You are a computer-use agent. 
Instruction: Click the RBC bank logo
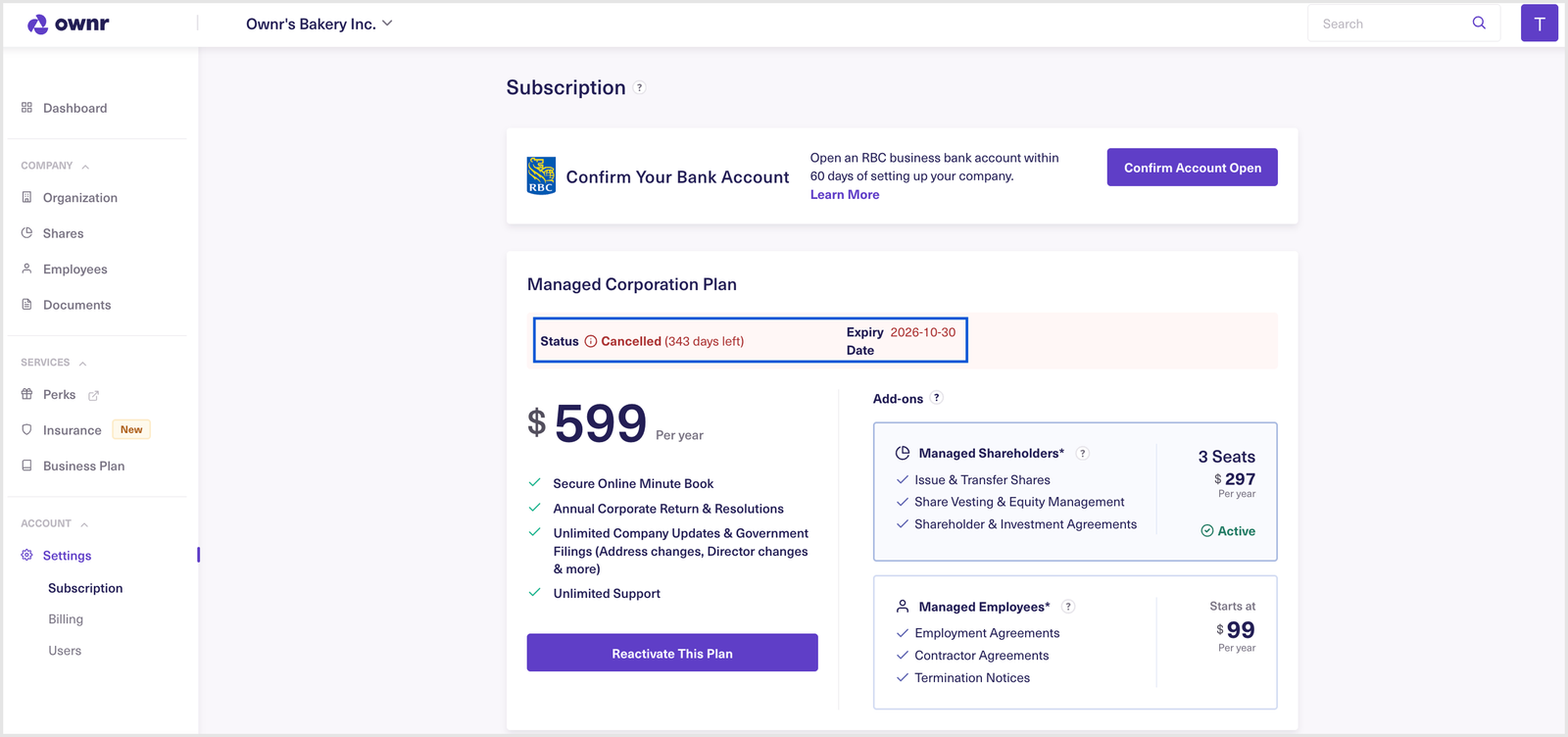(541, 175)
